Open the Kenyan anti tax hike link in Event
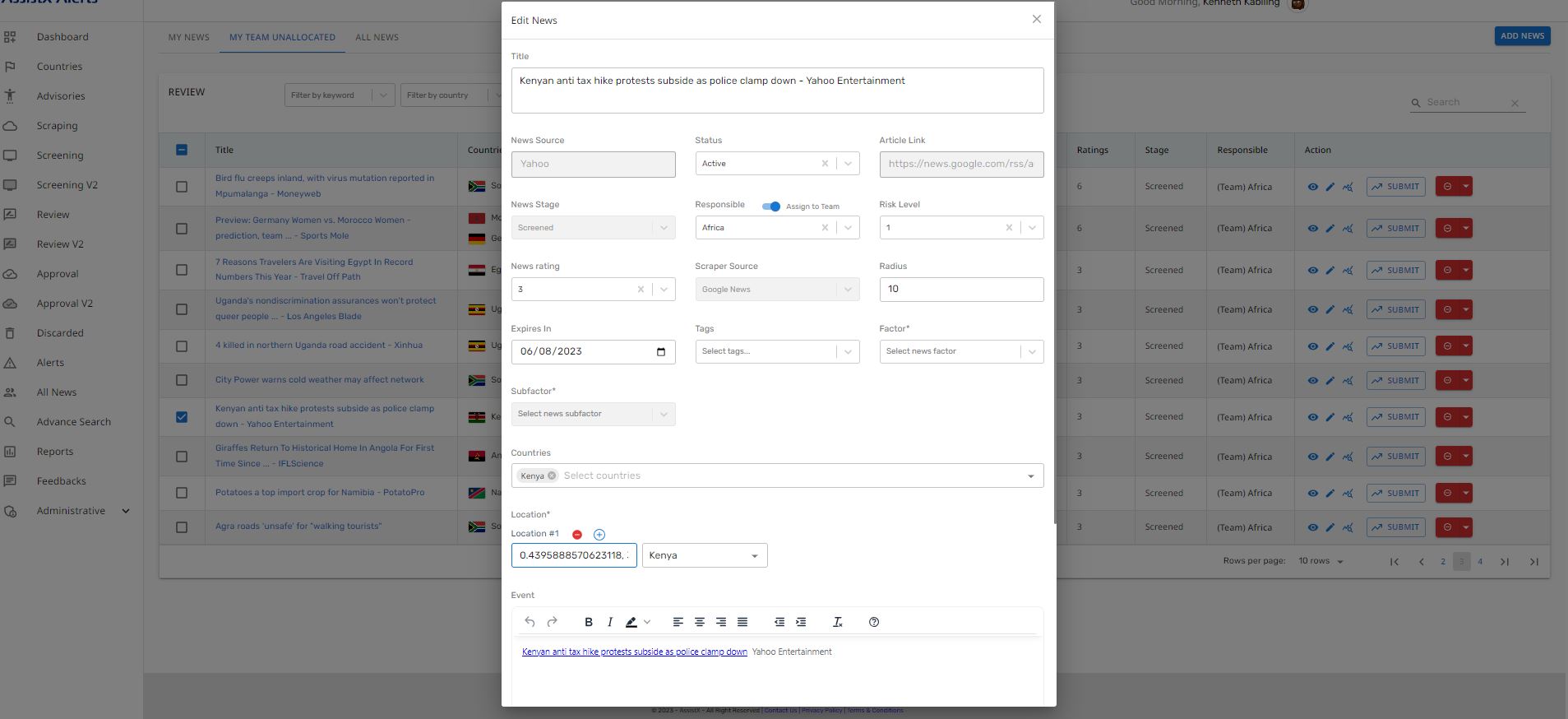The image size is (1568, 719). coord(634,652)
